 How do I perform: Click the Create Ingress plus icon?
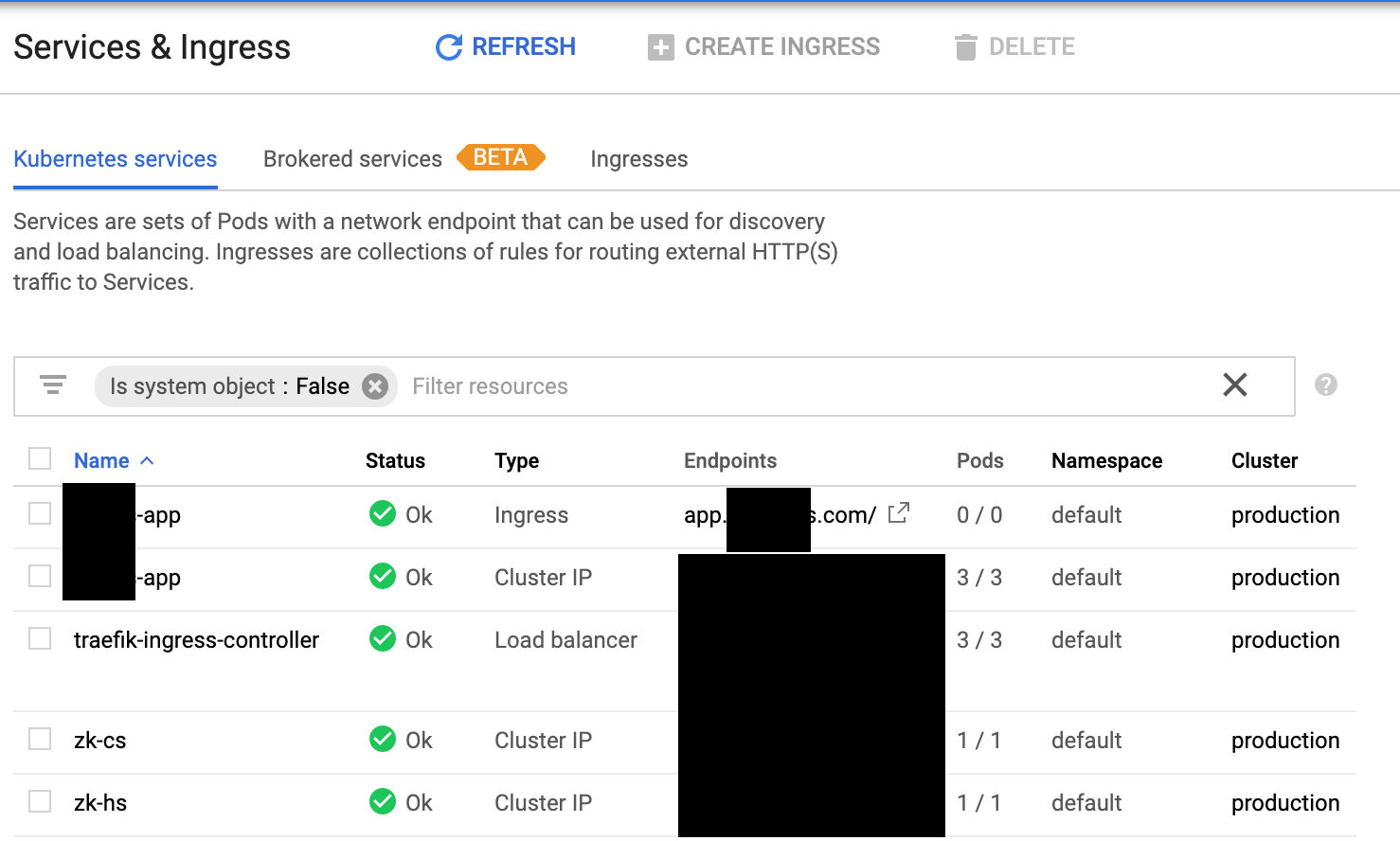coord(660,47)
